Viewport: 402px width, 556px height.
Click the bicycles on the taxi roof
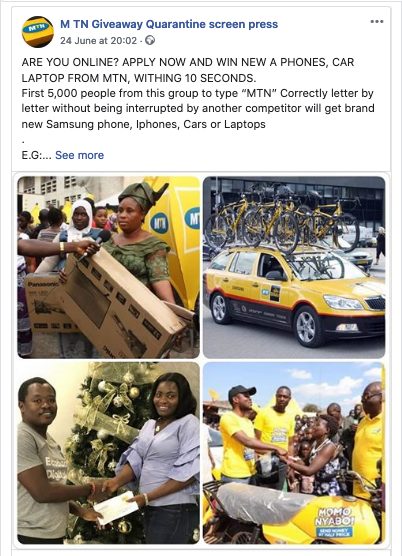tap(282, 221)
